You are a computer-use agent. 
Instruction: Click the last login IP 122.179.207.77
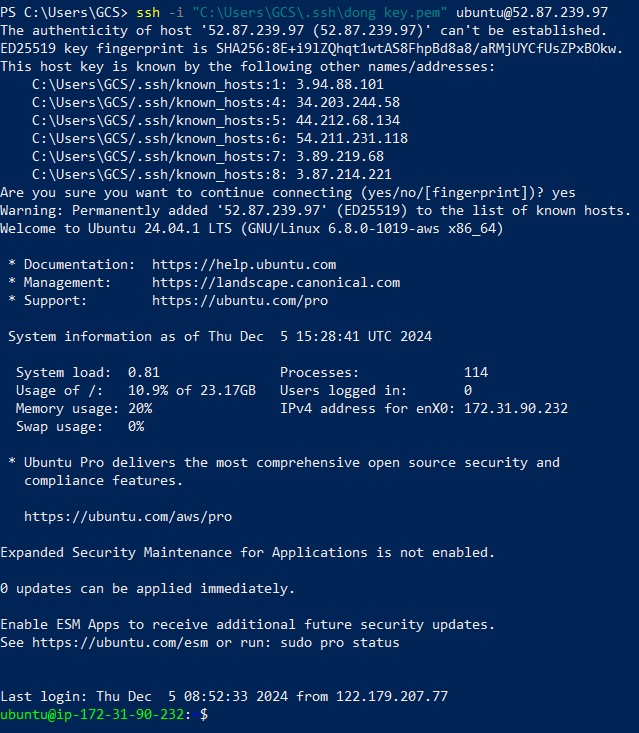(392, 697)
